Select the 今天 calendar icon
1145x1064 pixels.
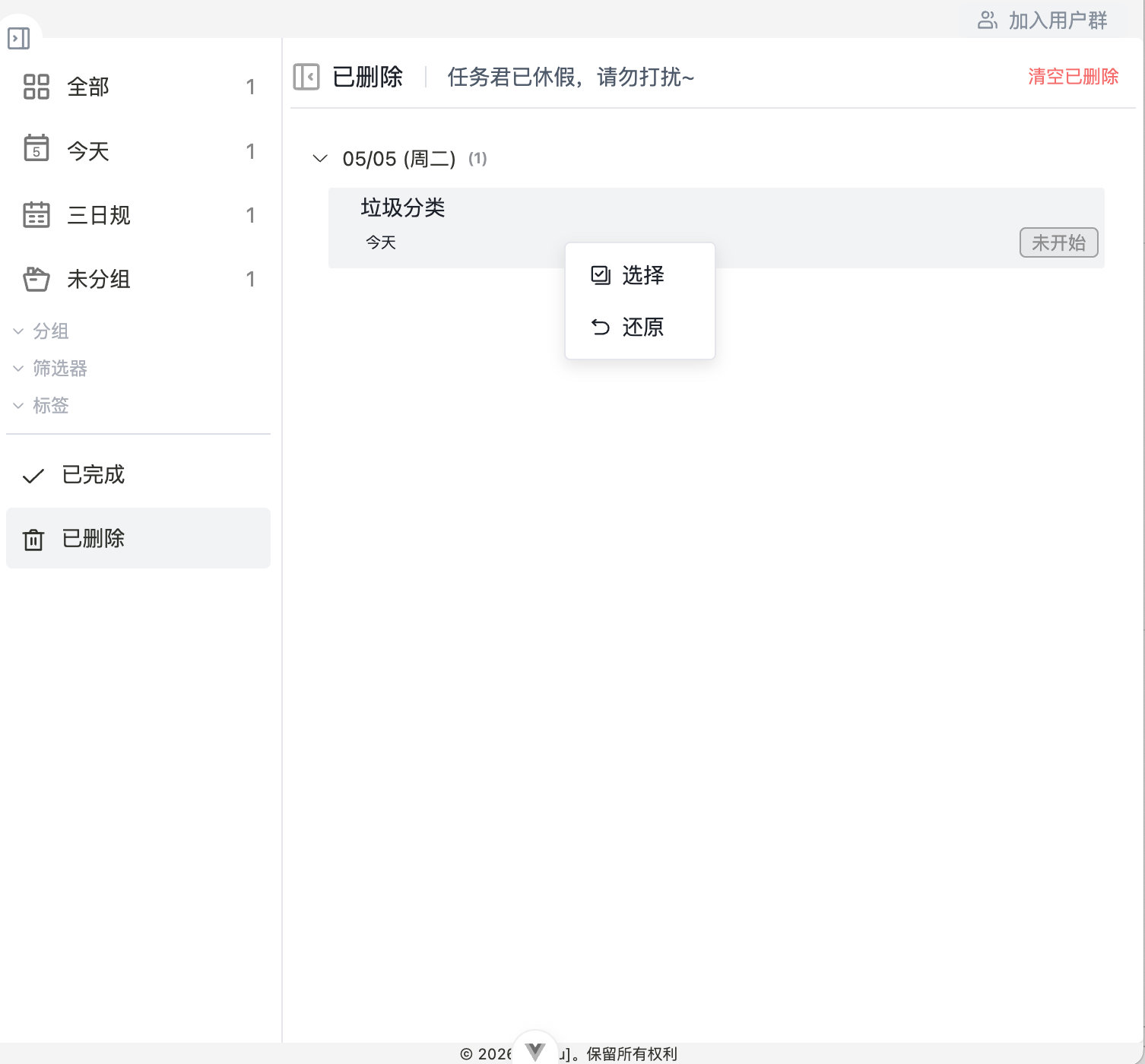[x=36, y=148]
